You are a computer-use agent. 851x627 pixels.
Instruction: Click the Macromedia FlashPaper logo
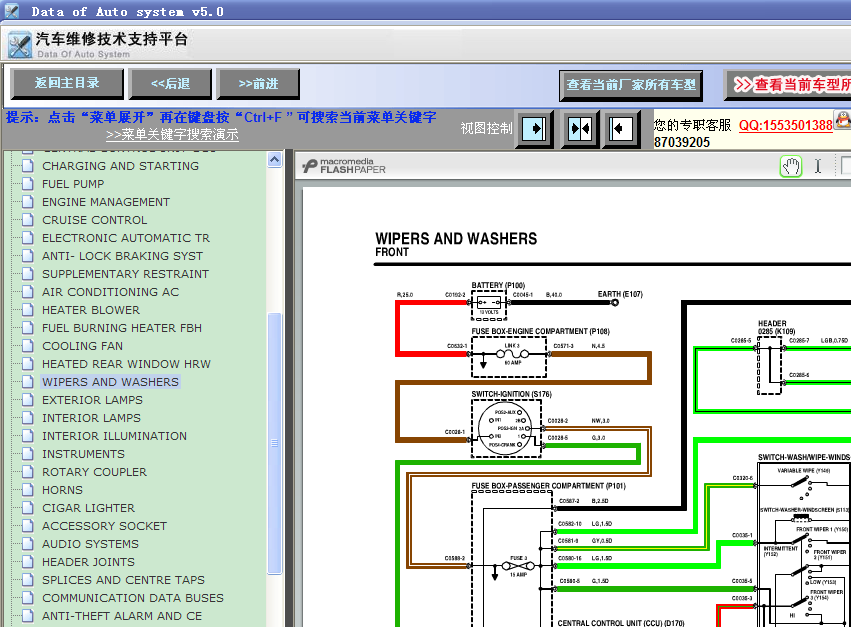344,166
